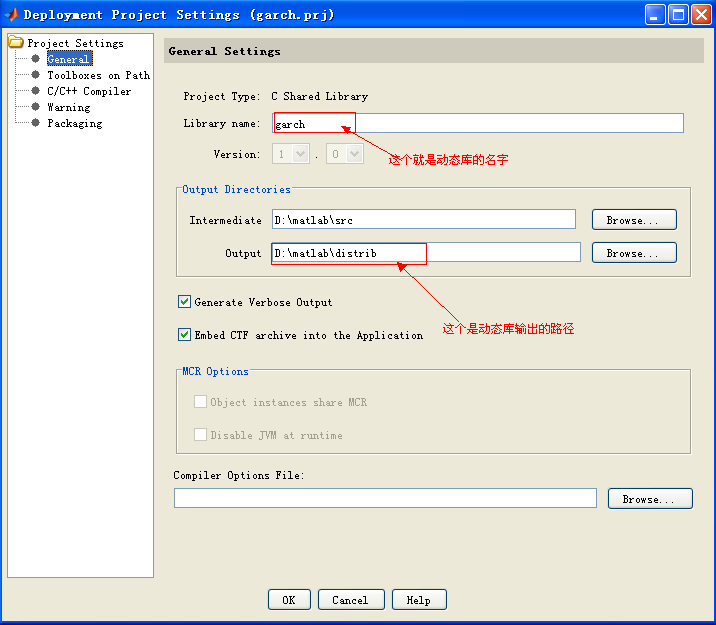Click the Project Settings folder icon
Screen dimensions: 716x625
click(x=16, y=43)
